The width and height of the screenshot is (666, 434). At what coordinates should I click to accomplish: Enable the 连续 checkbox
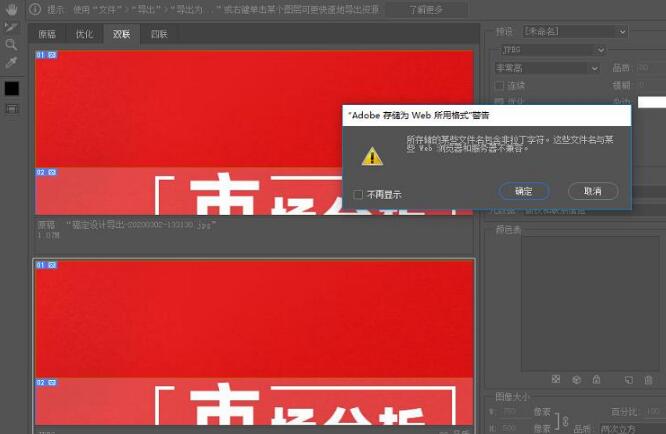coord(502,85)
